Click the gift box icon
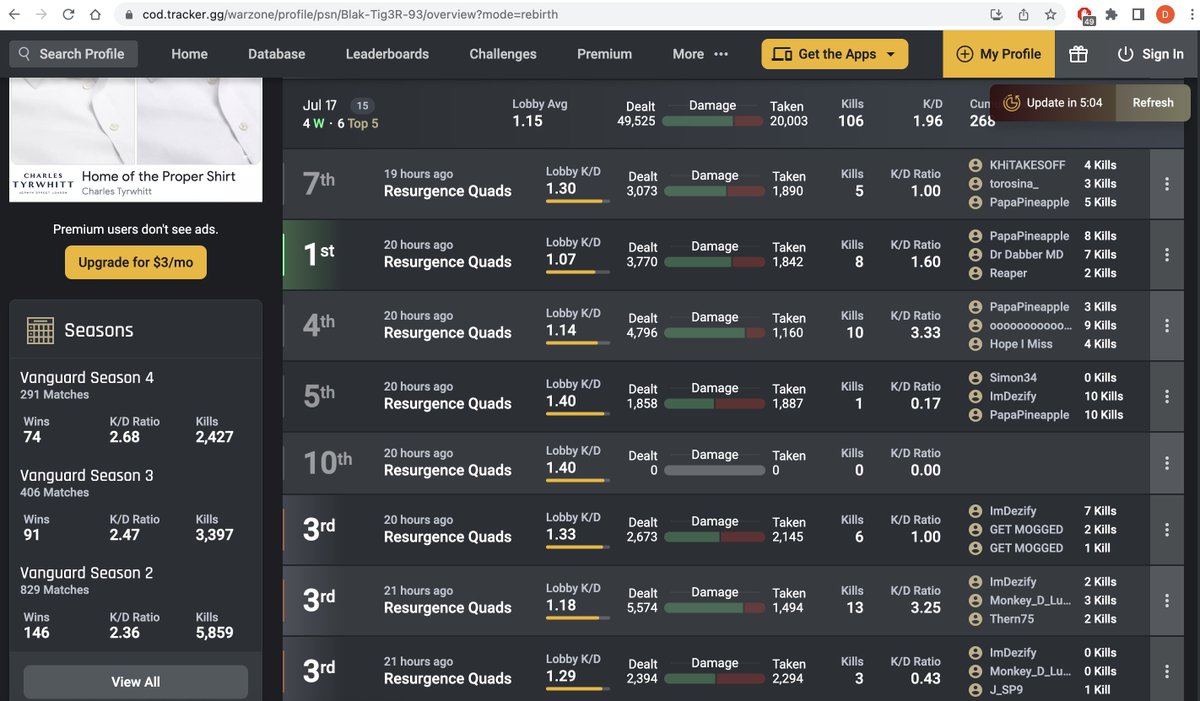 [x=1078, y=54]
